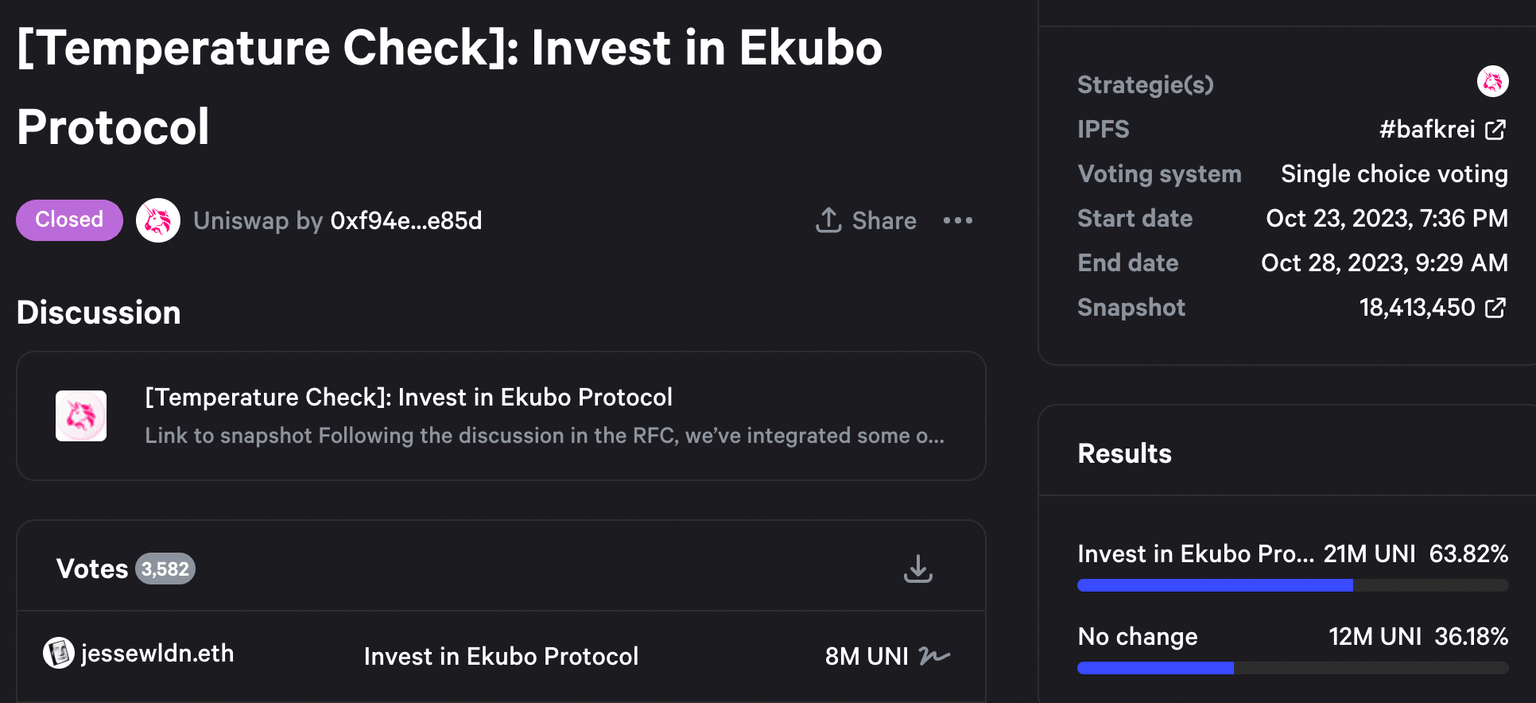The height and width of the screenshot is (703, 1536).
Task: Open the three-dot more options menu
Action: (x=957, y=221)
